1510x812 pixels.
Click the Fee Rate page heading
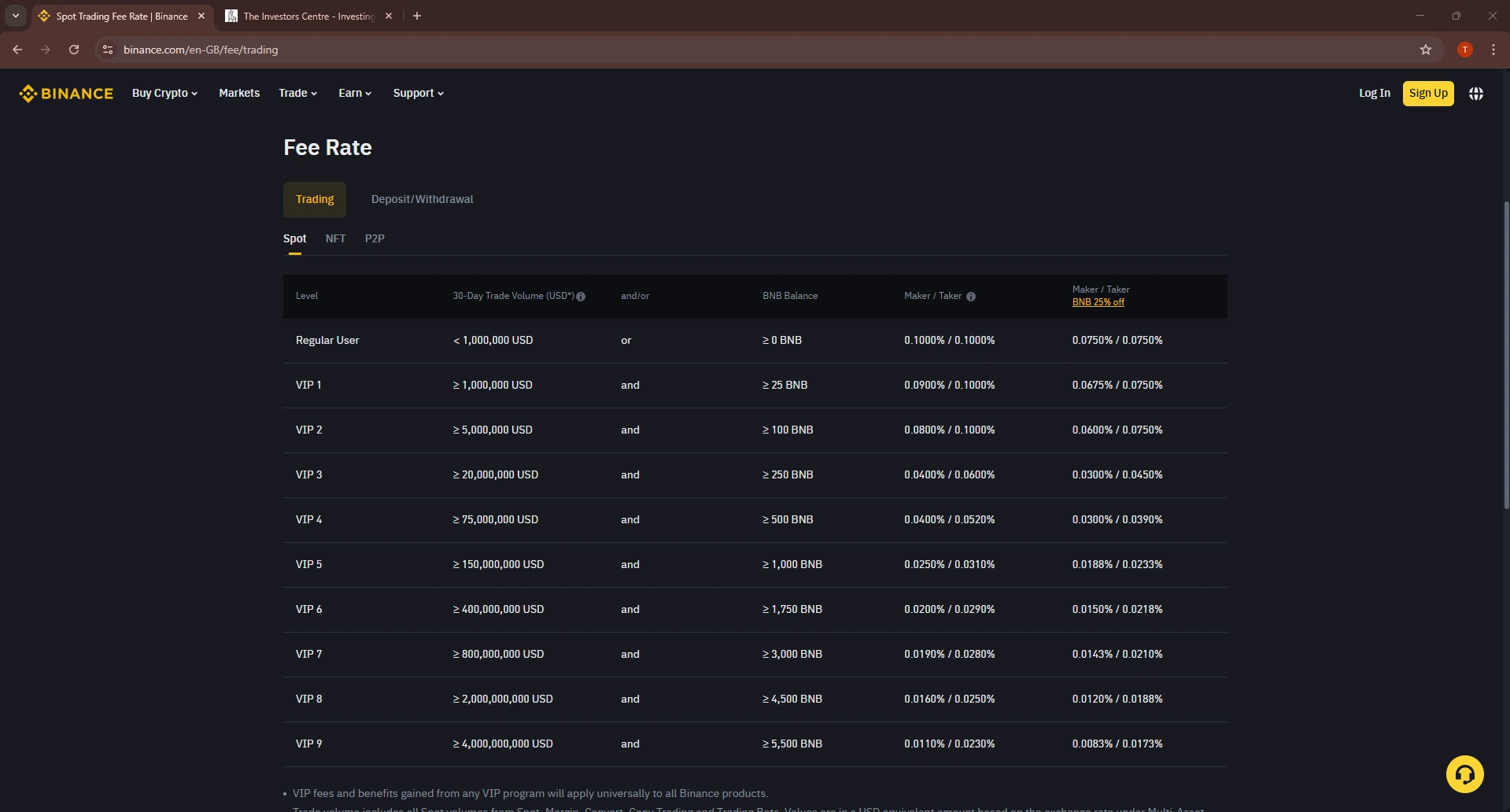tap(327, 148)
